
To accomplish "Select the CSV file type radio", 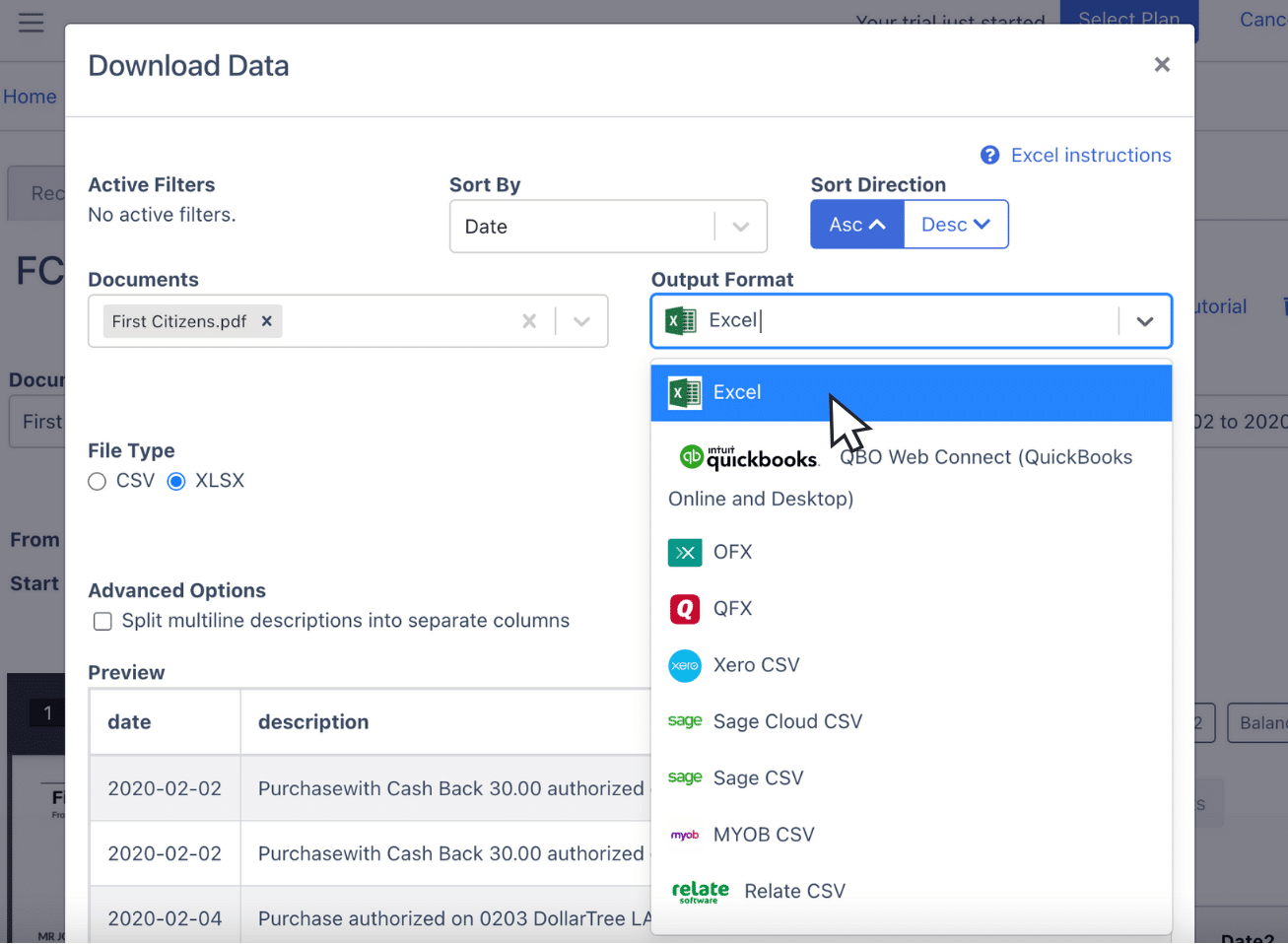I will pyautogui.click(x=97, y=482).
